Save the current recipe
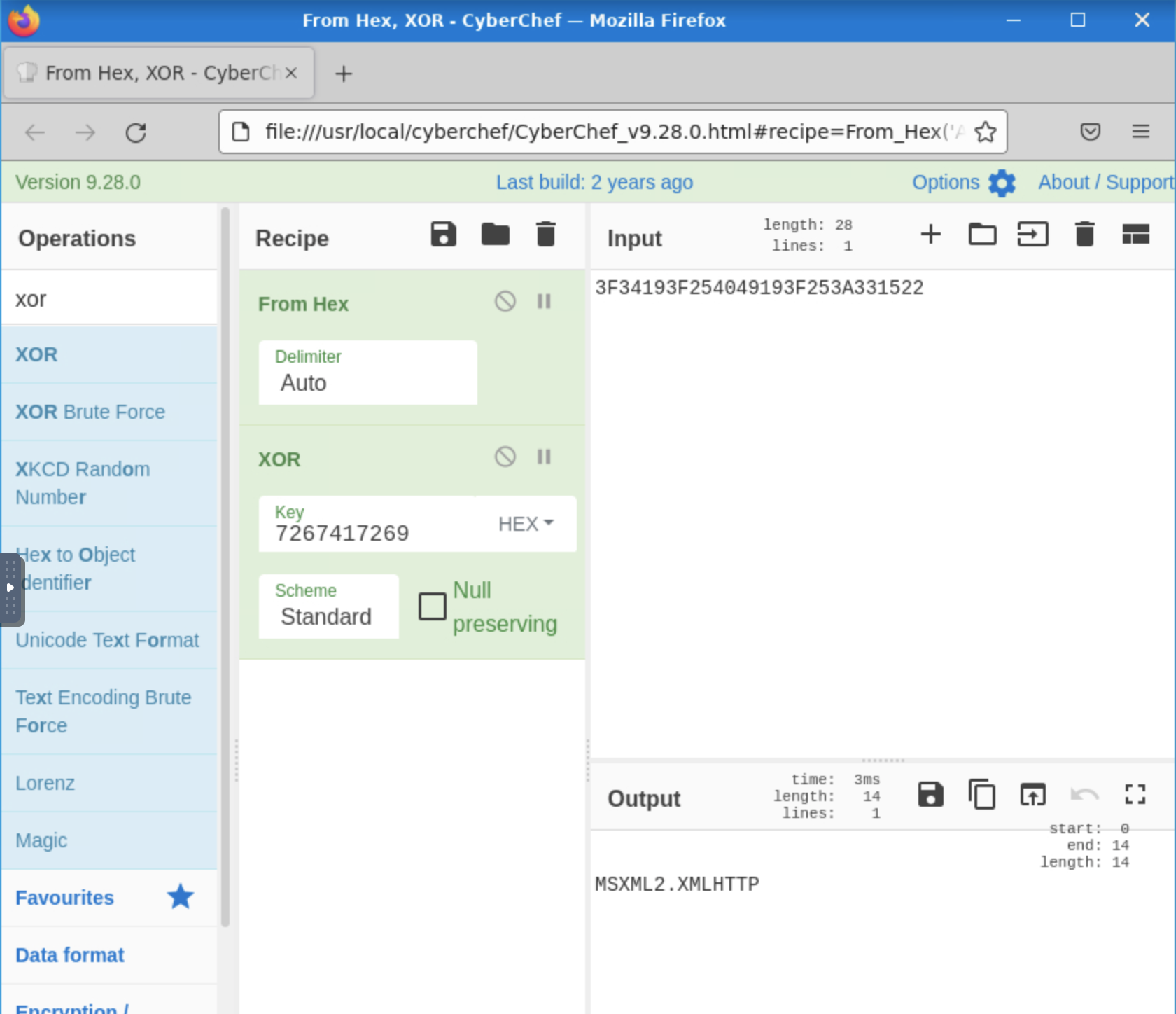The height and width of the screenshot is (1014, 1176). (x=443, y=235)
